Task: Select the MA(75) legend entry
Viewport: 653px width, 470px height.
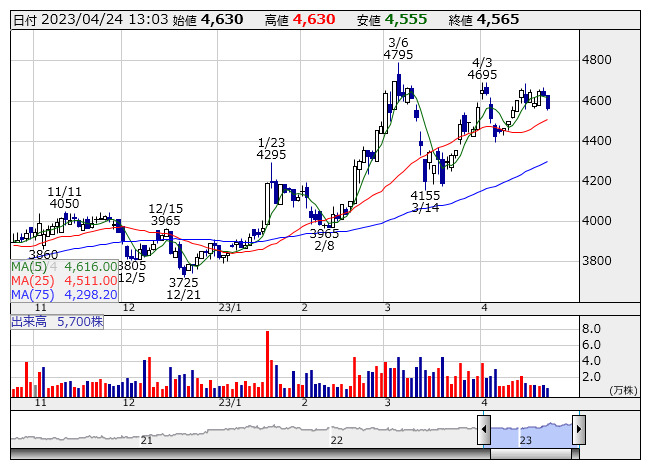Action: (x=64, y=294)
